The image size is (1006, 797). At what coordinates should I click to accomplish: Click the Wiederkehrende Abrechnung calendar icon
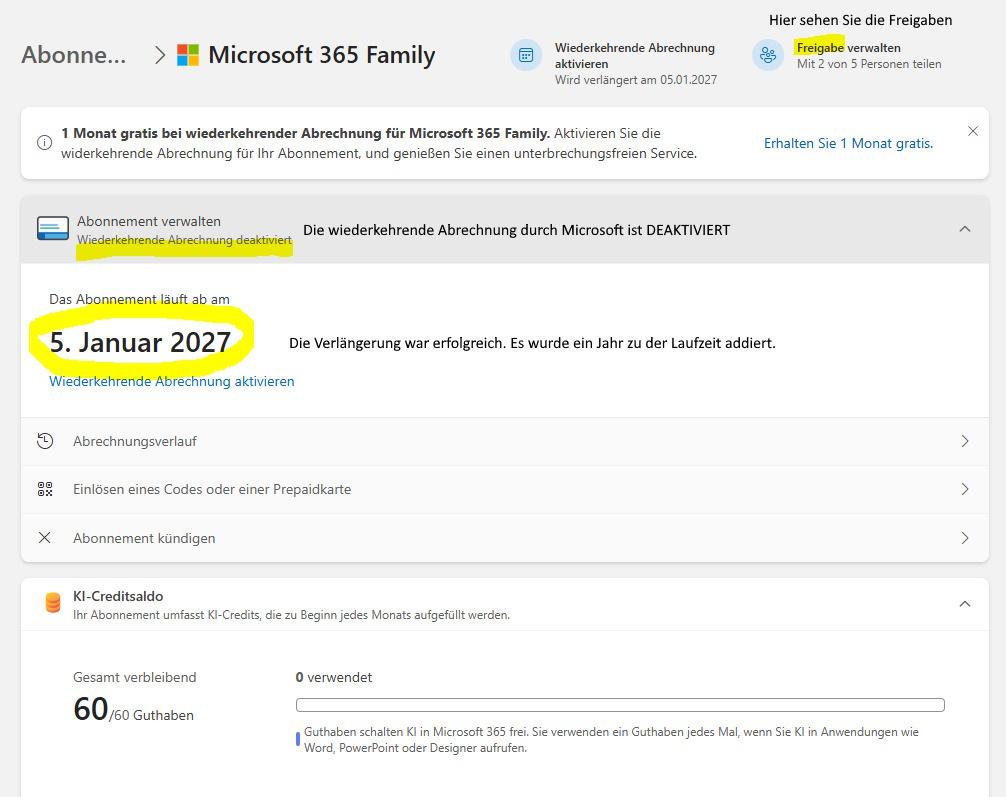click(x=525, y=55)
